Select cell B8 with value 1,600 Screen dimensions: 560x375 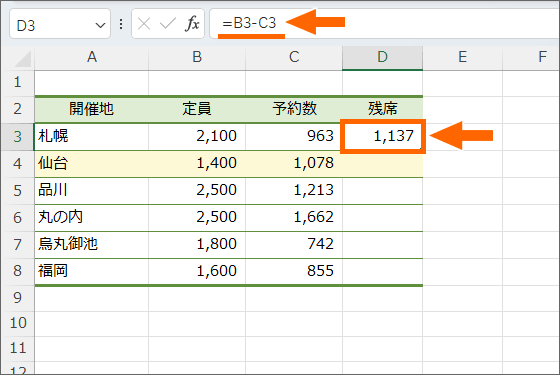(x=197, y=271)
